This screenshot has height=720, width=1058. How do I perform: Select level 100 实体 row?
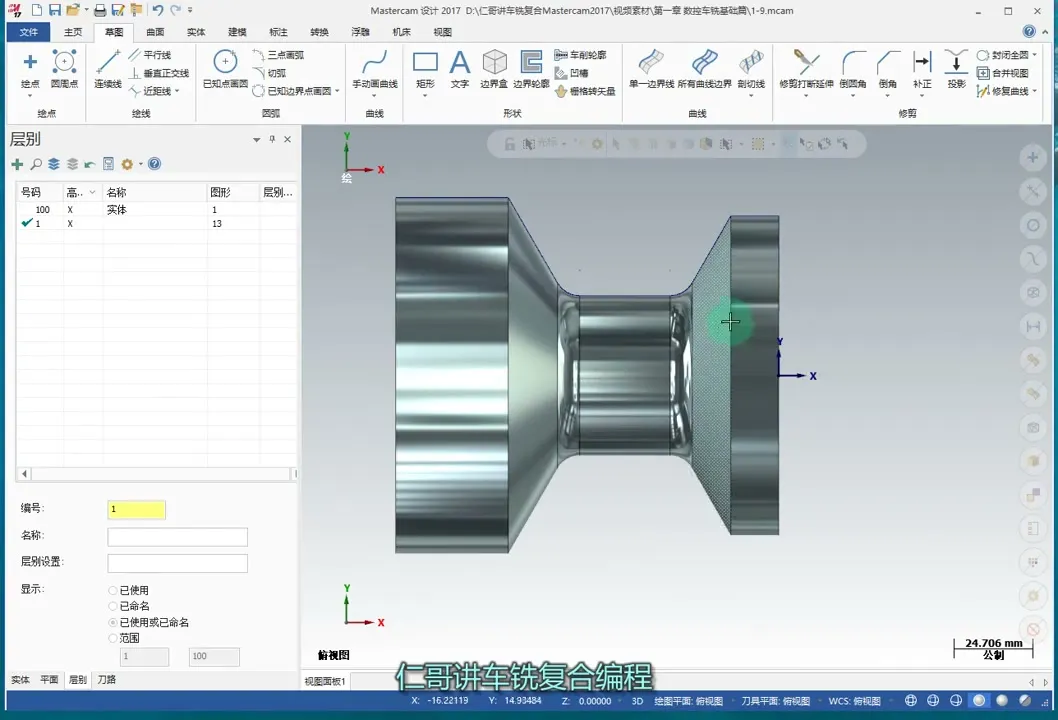(117, 210)
